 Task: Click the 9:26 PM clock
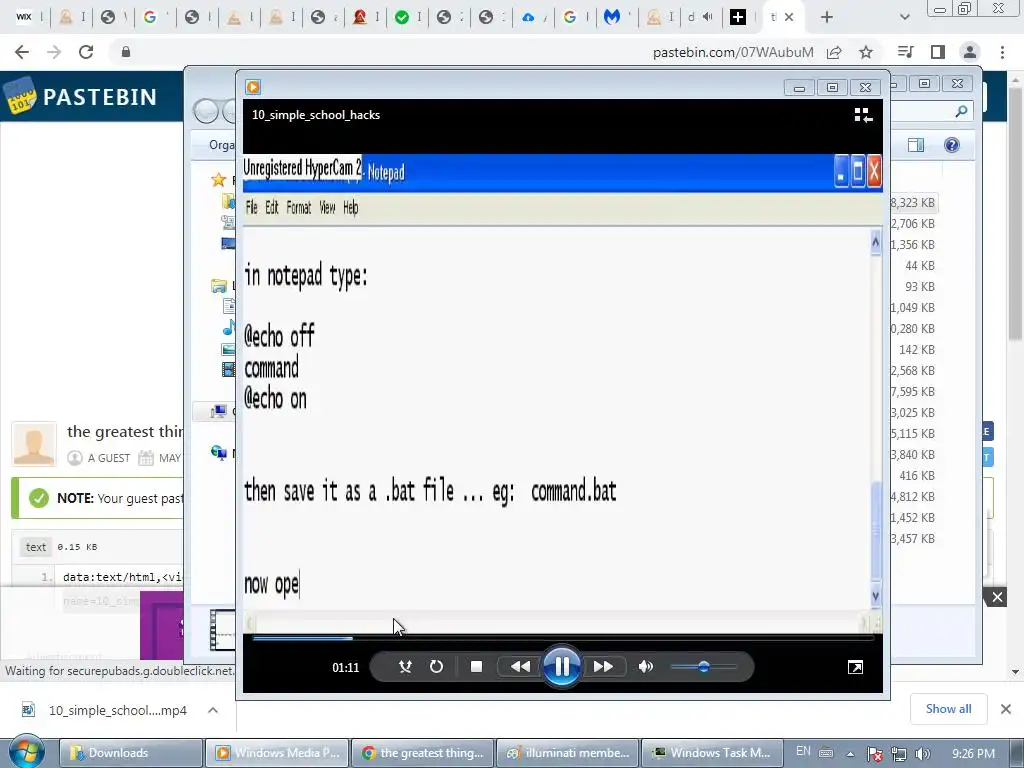(974, 754)
